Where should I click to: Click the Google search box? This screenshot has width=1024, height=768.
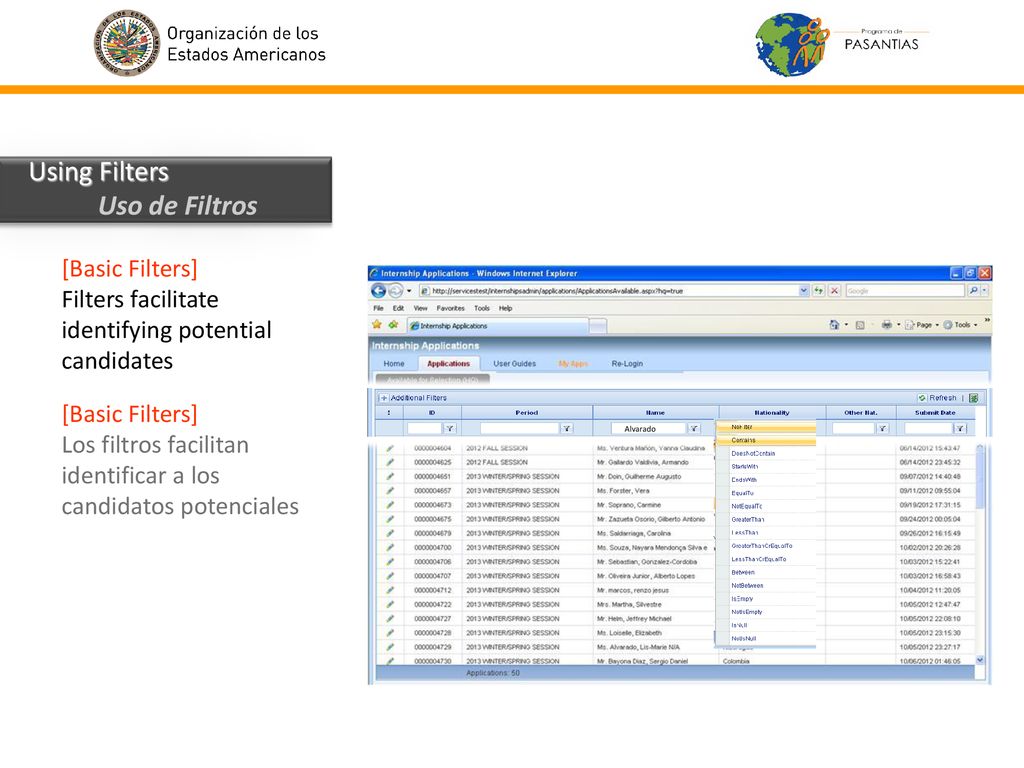click(x=904, y=291)
